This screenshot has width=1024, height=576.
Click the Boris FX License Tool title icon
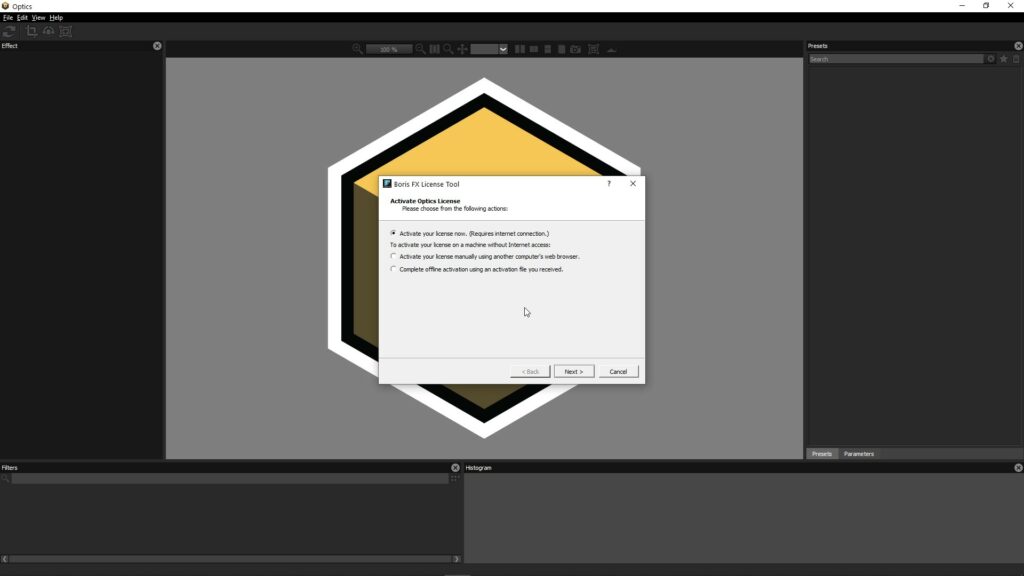(x=387, y=184)
